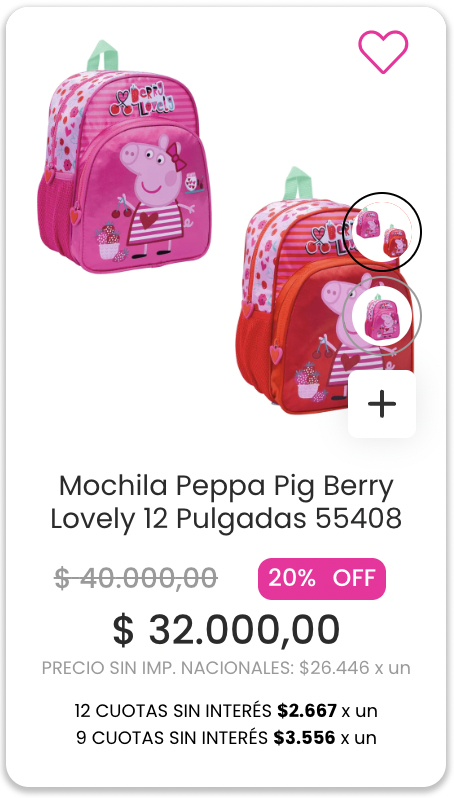
Task: Click the green handle of red backpack
Action: (x=297, y=184)
